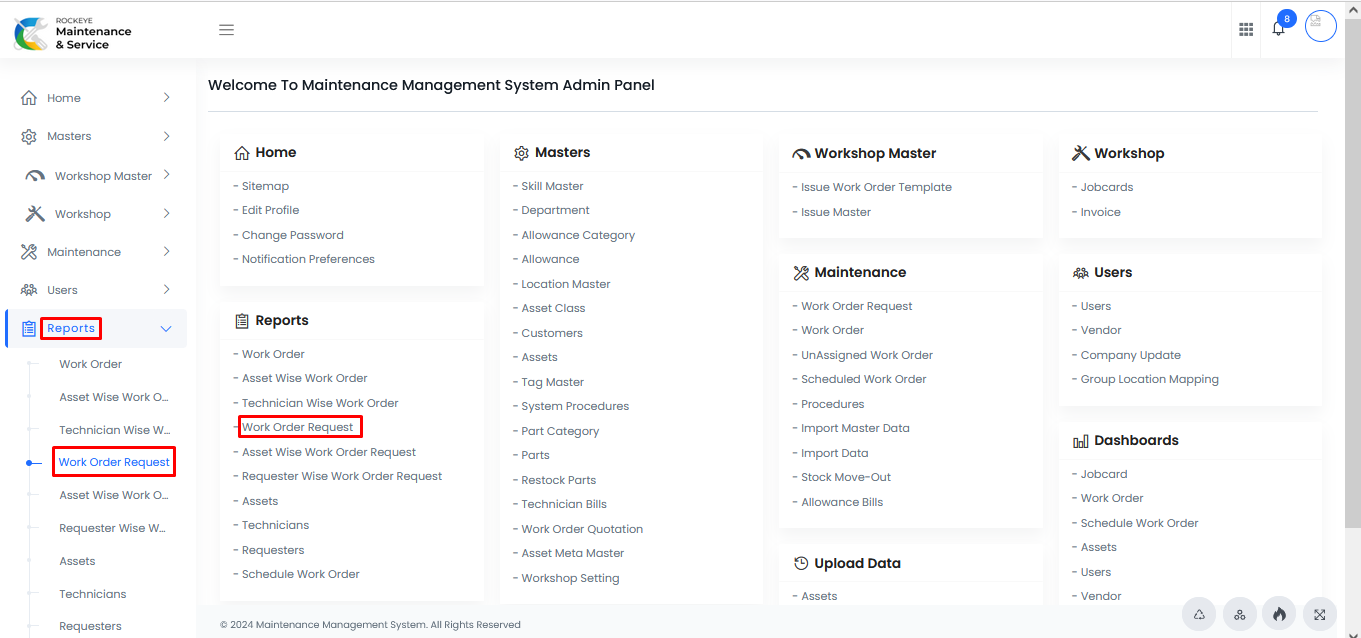Open the Invoice link
The image size is (1361, 638).
point(1101,212)
